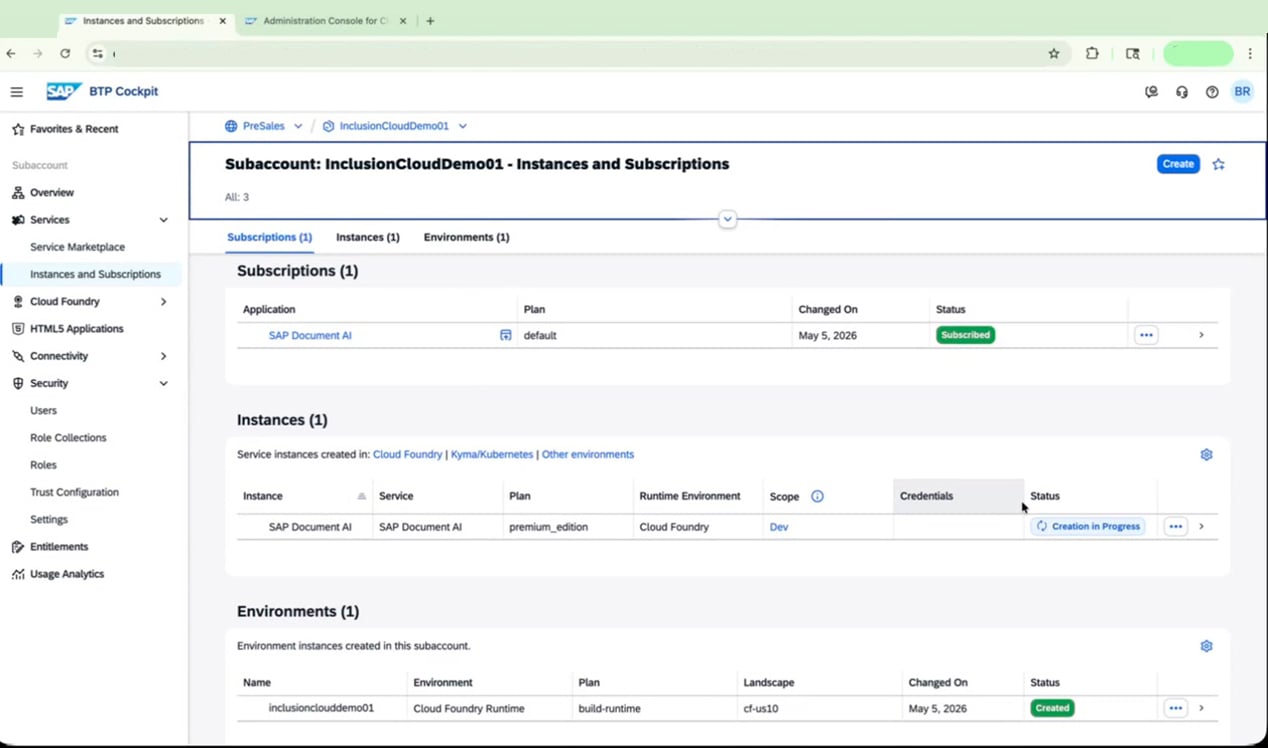Click the Scope info icon

(x=817, y=496)
